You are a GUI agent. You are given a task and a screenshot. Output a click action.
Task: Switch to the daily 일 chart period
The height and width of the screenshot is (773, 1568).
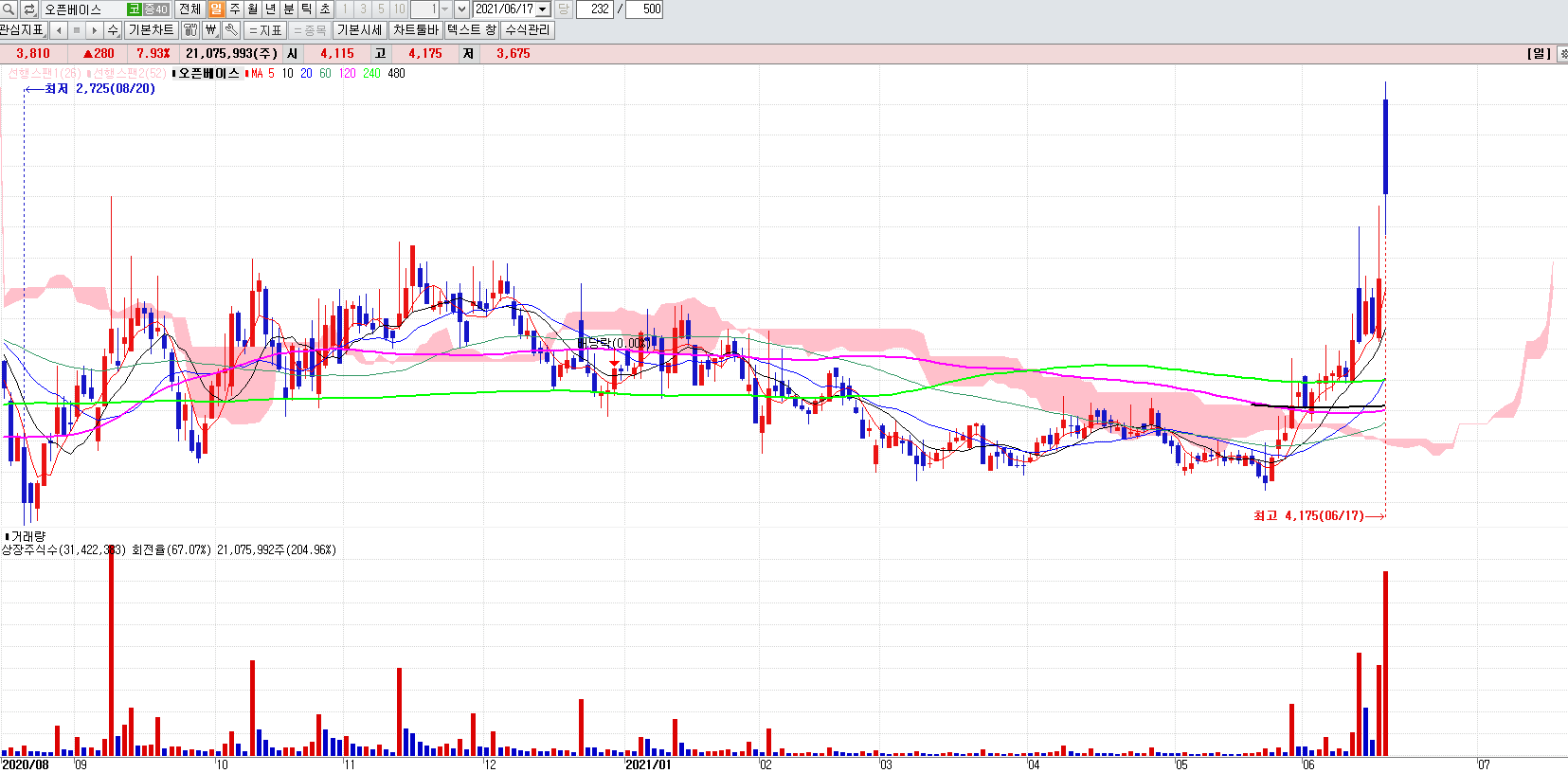pyautogui.click(x=216, y=9)
